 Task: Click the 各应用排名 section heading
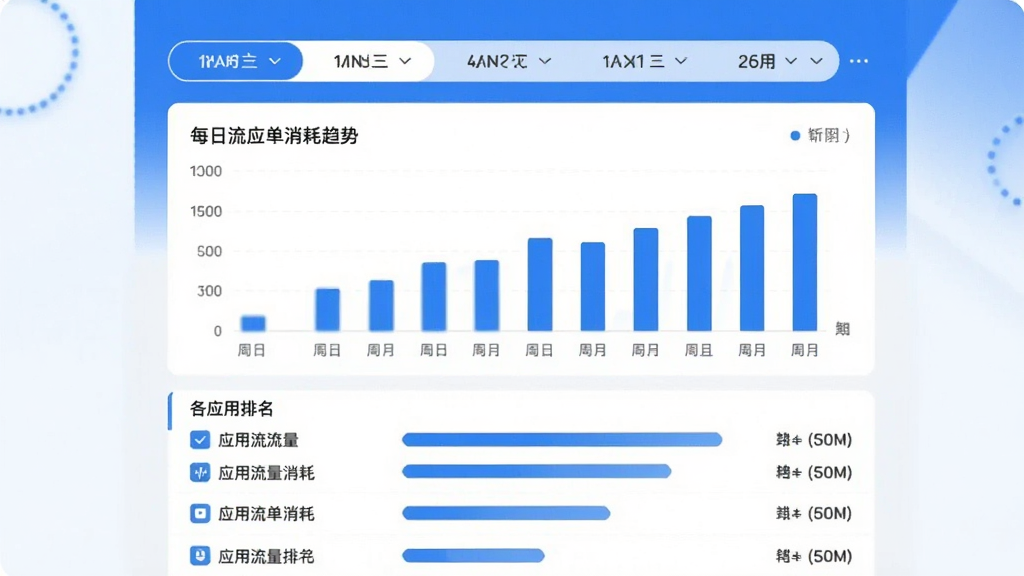231,409
